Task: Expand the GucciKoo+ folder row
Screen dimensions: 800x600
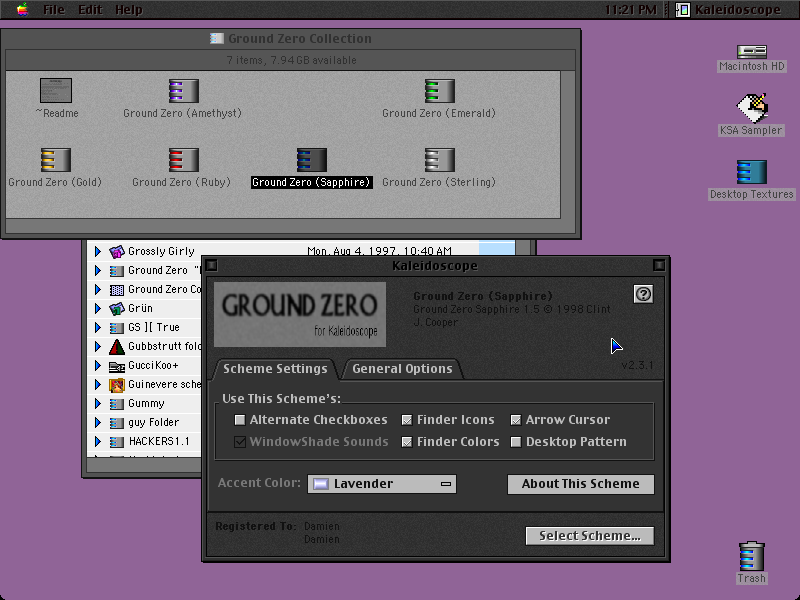Action: (x=97, y=366)
